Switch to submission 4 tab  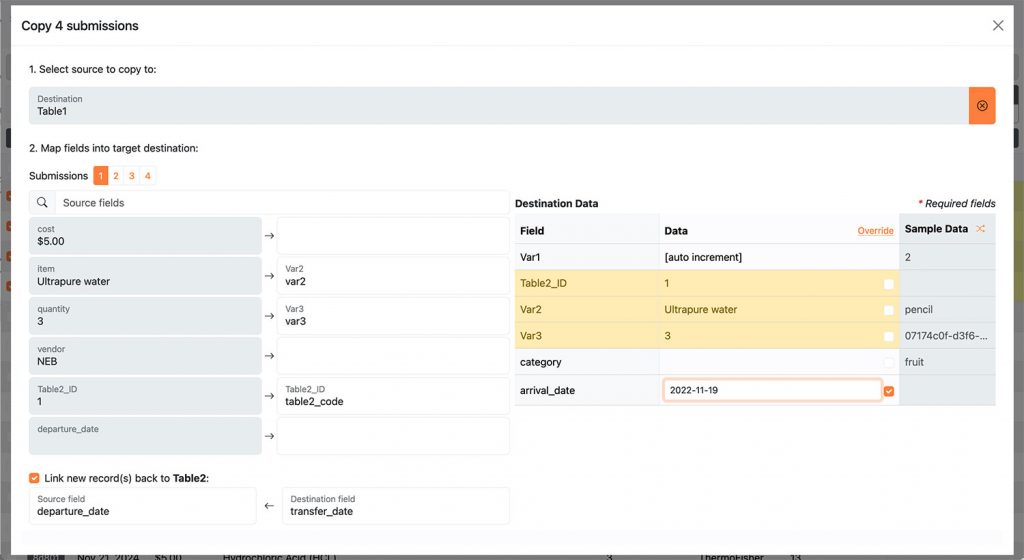[x=148, y=176]
